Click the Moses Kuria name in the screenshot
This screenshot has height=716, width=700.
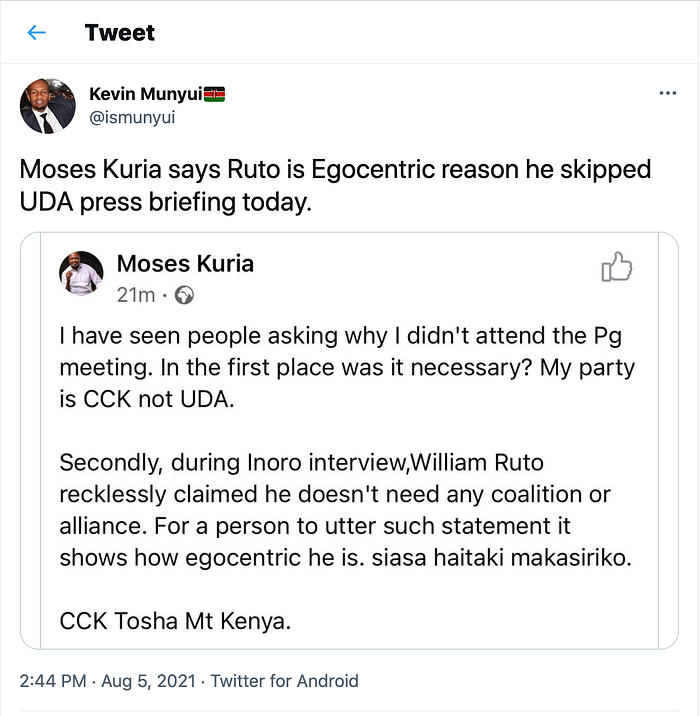click(185, 264)
